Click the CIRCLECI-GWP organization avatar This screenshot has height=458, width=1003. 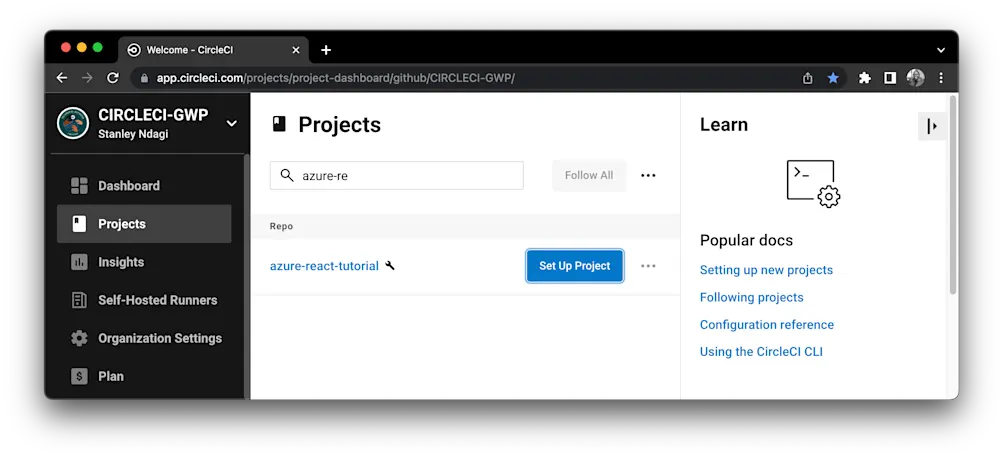pos(73,123)
